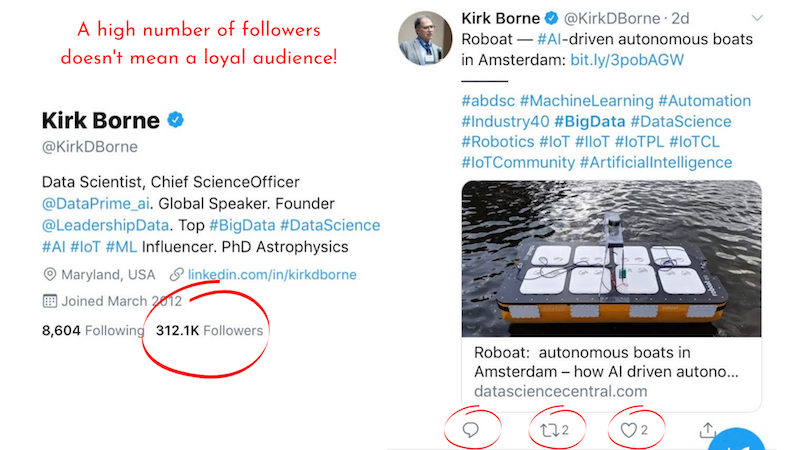Open the linkedin.com/in/kirkdborne profile link
This screenshot has height=450, width=800.
pos(272,274)
